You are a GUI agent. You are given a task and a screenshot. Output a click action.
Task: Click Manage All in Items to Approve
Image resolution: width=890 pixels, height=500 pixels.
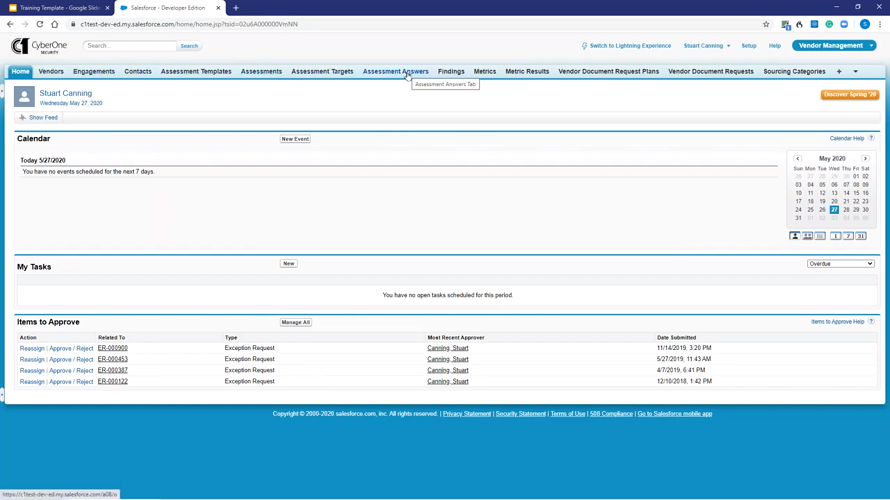click(x=295, y=322)
